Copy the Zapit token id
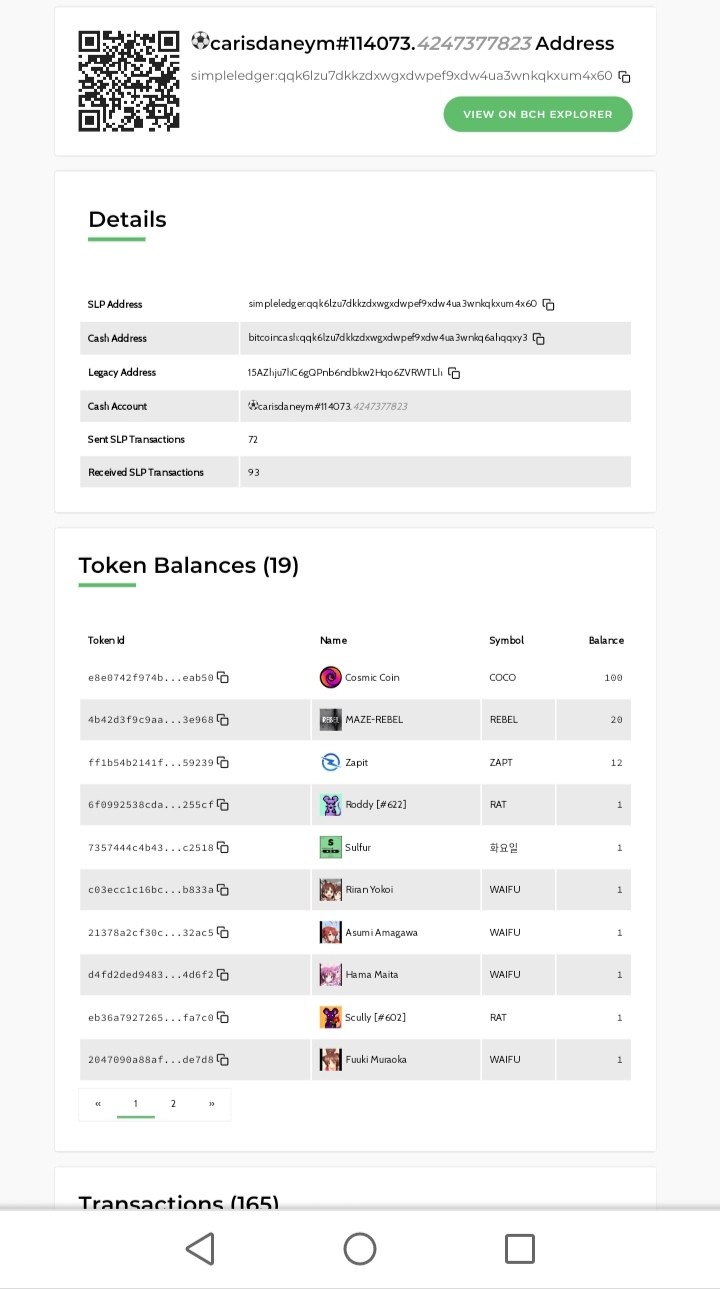The width and height of the screenshot is (720, 1289). (223, 763)
